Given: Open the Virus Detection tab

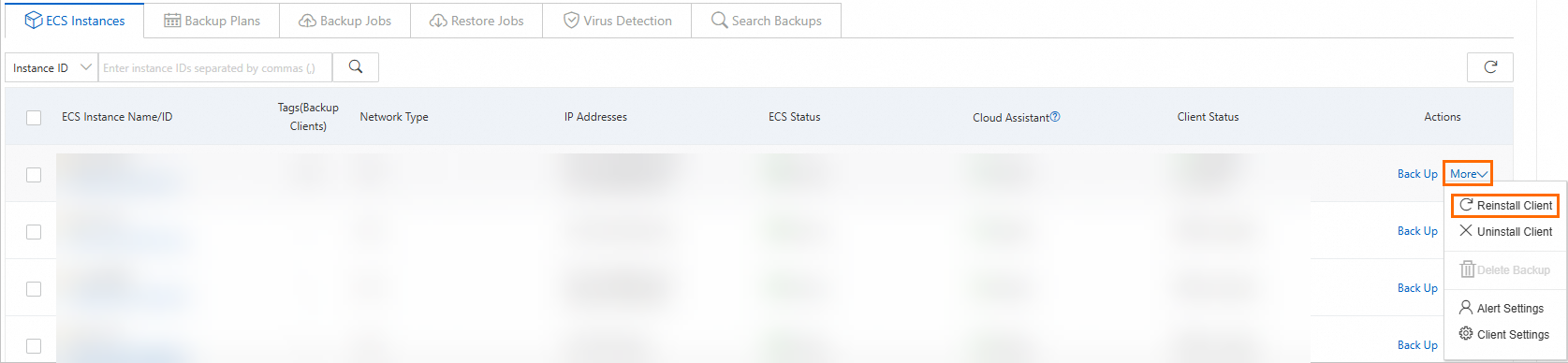Looking at the screenshot, I should (617, 21).
